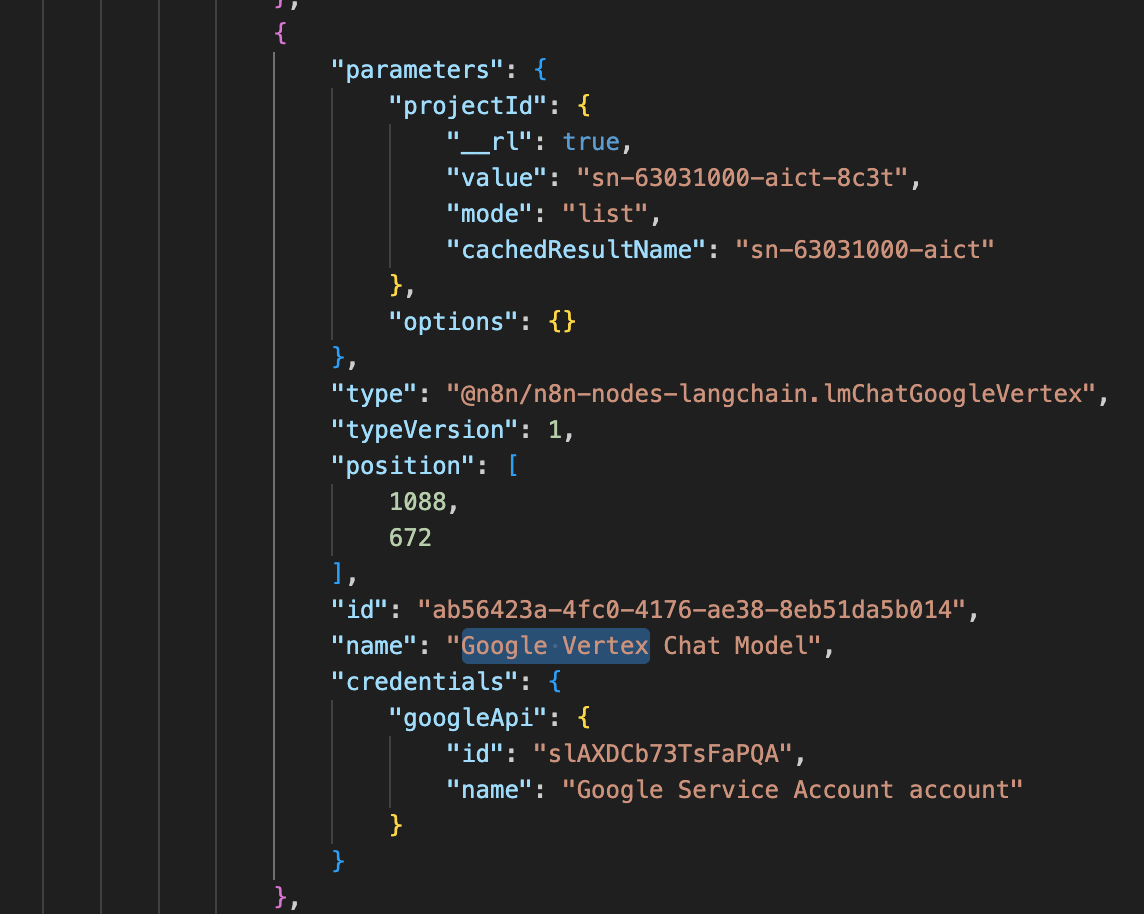Click the "name" key under googleApi
Viewport: 1144px width, 914px height.
pos(489,789)
